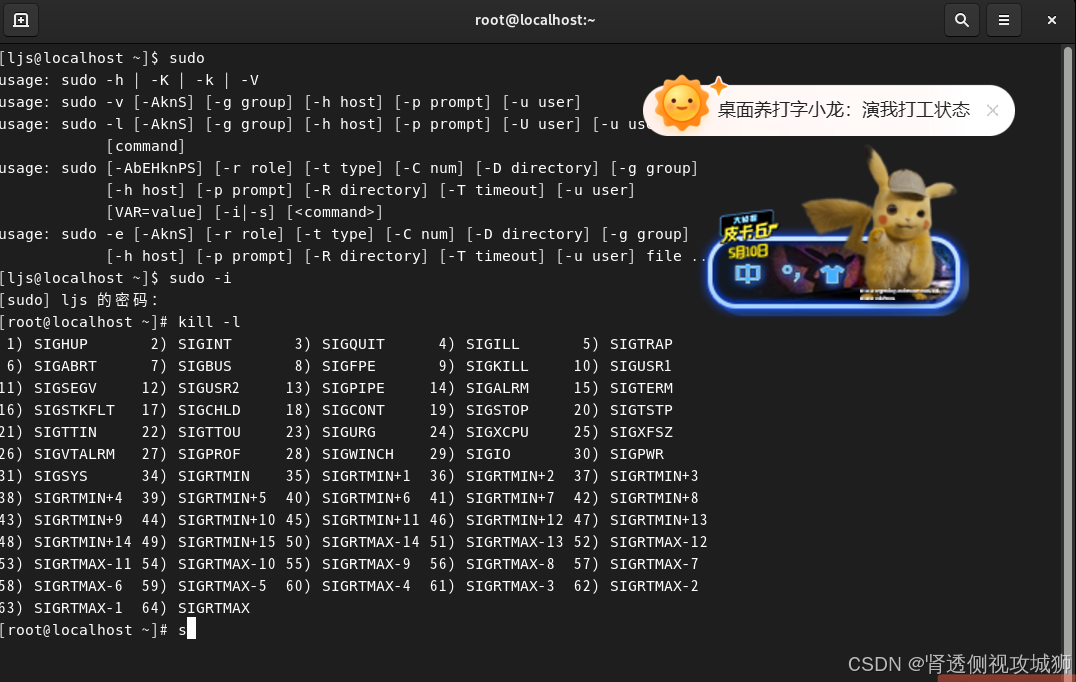Click the 皮卡丘 5月10日 promo badge
The height and width of the screenshot is (682, 1076).
coord(748,235)
